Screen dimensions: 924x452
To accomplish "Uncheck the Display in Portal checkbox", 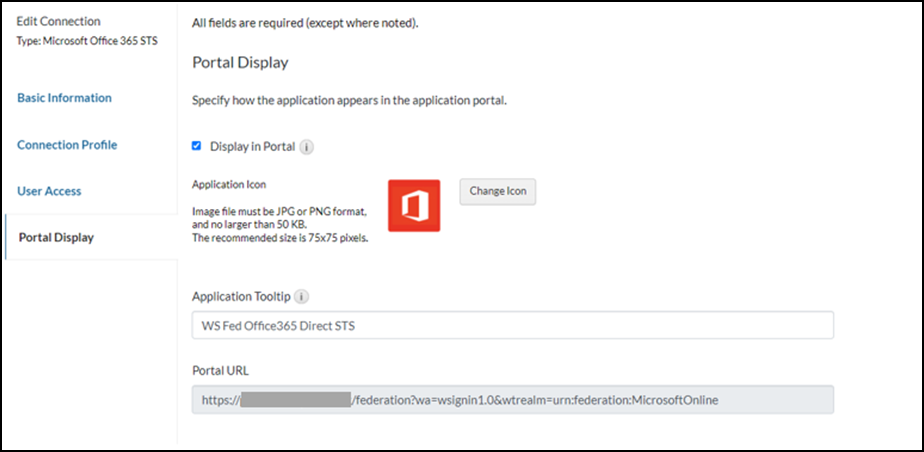I will pos(197,146).
